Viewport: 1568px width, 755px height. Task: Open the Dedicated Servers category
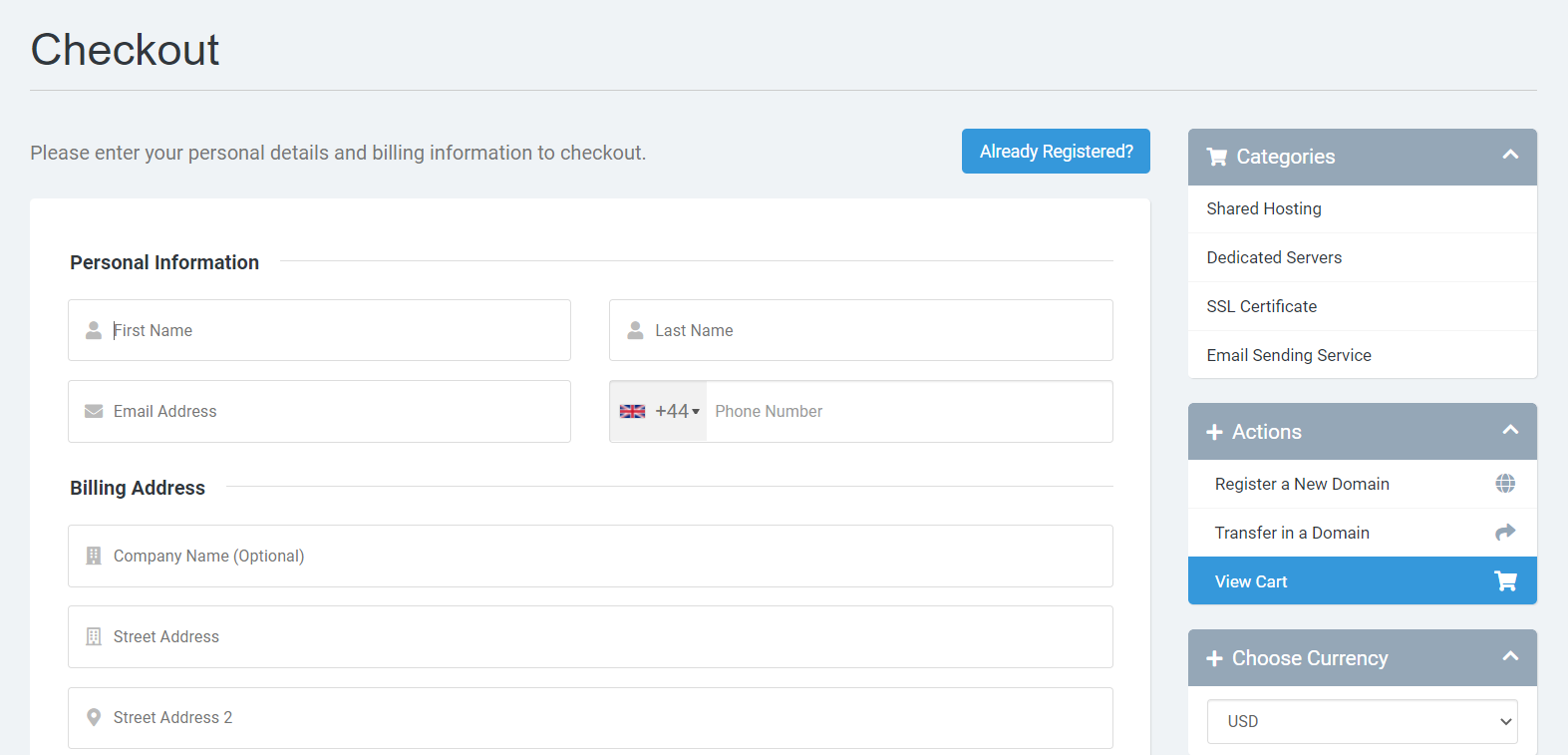1363,257
